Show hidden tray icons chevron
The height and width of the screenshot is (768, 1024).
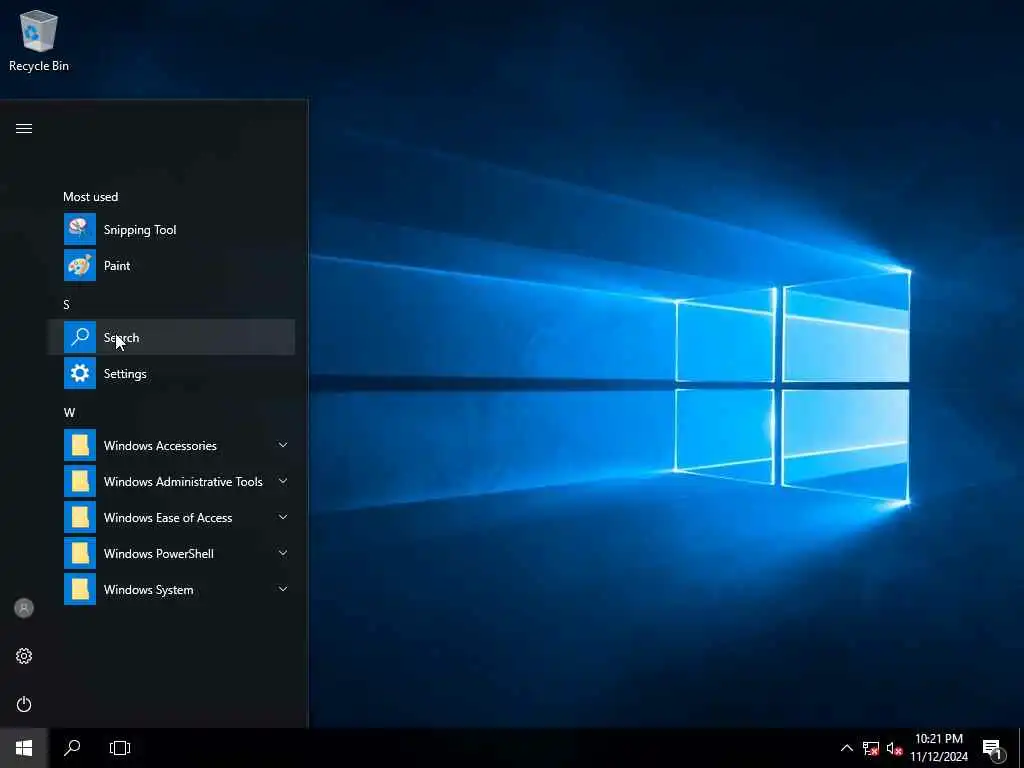point(846,748)
